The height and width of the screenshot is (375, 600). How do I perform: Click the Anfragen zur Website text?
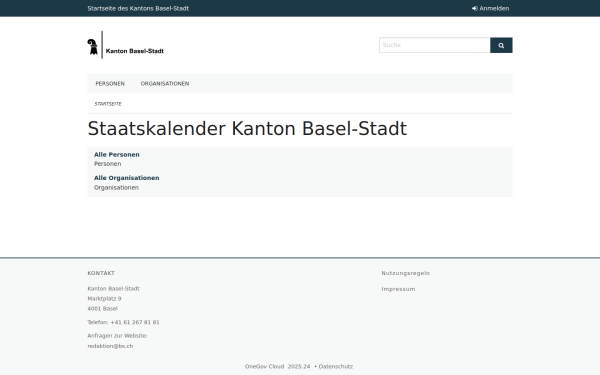point(117,336)
